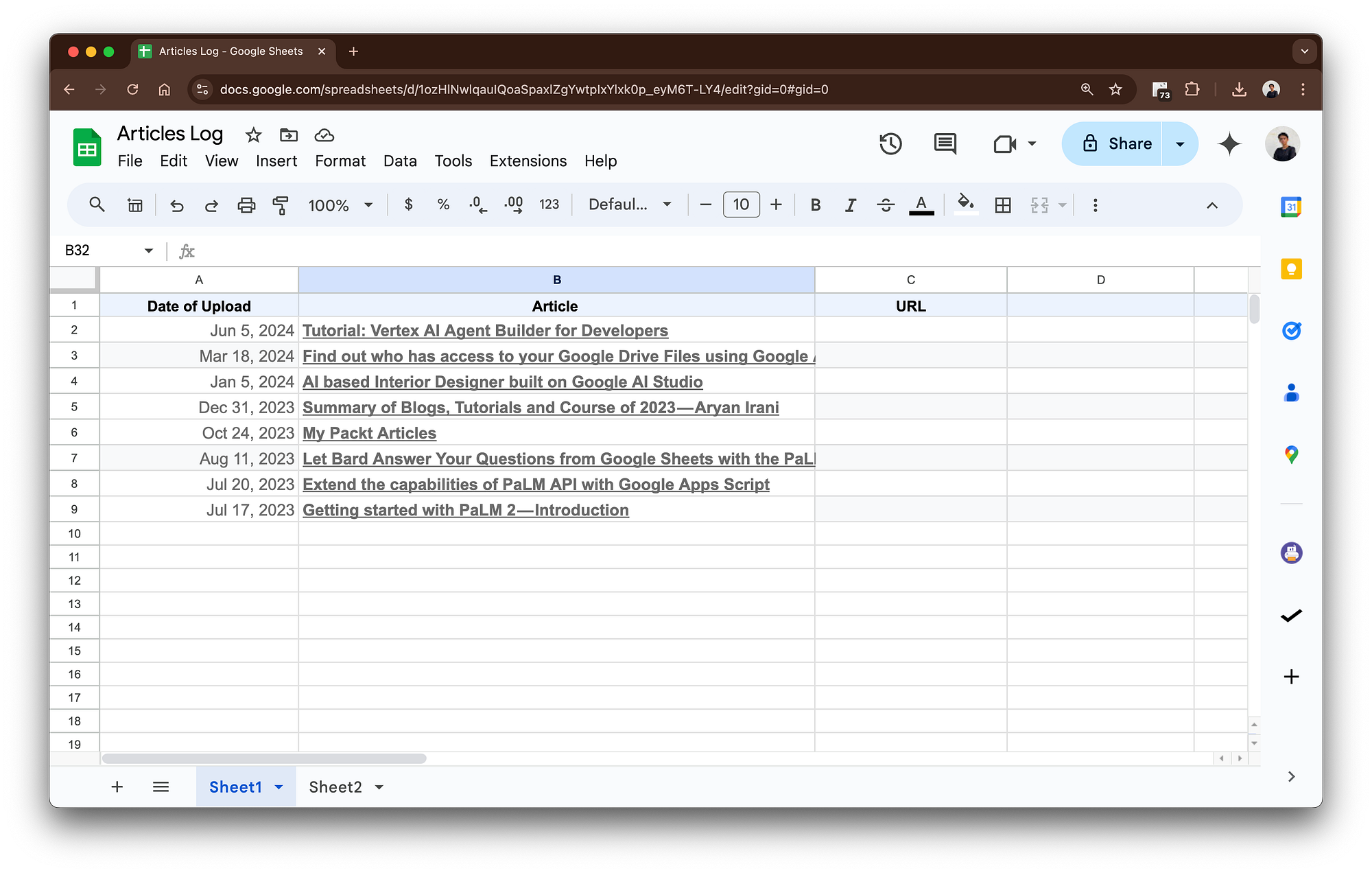Toggle underline on text color bar
The height and width of the screenshot is (873, 1372).
pos(921,205)
